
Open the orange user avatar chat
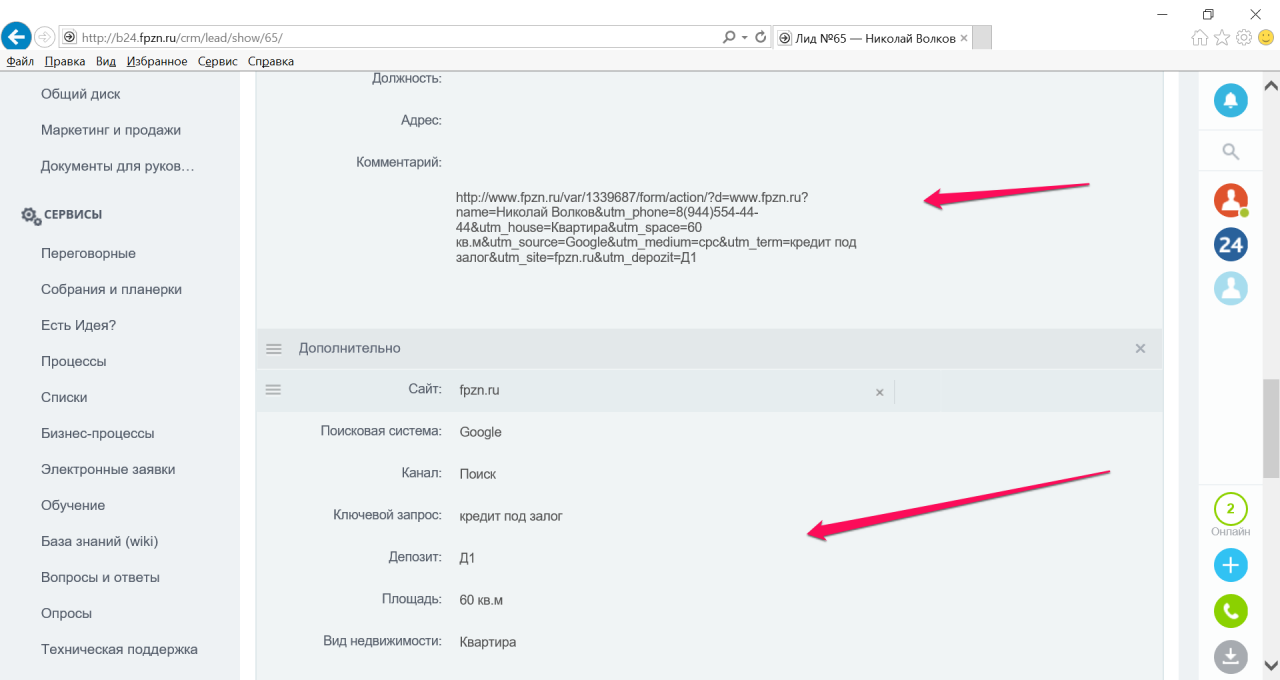1231,200
